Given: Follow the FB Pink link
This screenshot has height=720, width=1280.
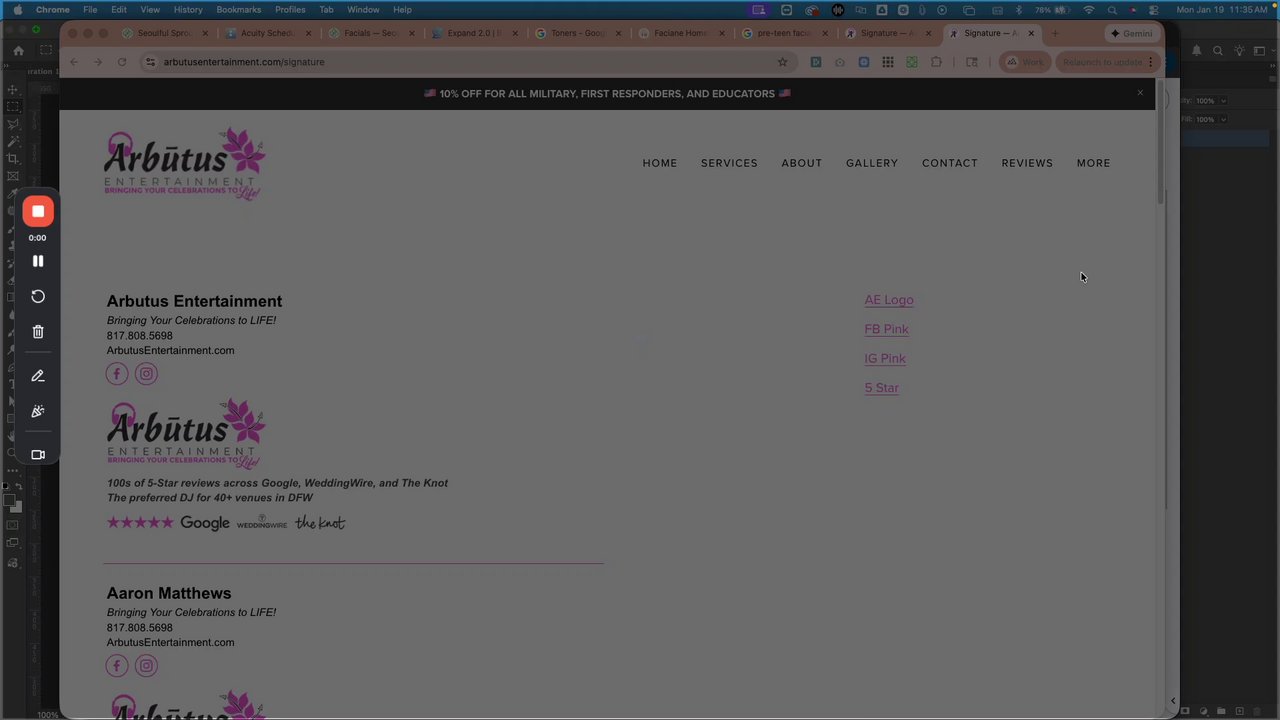Looking at the screenshot, I should (x=887, y=329).
